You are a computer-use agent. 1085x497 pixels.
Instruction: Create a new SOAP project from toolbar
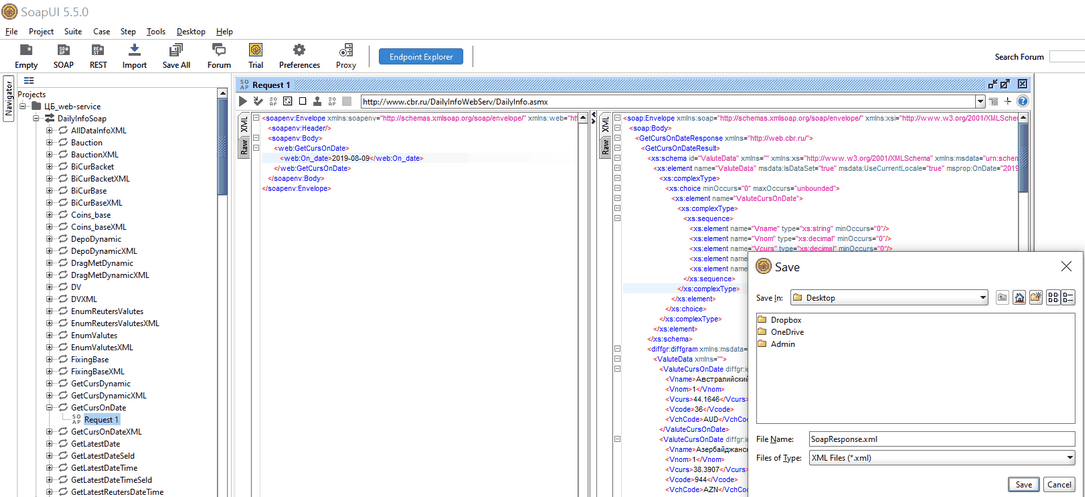coord(63,56)
